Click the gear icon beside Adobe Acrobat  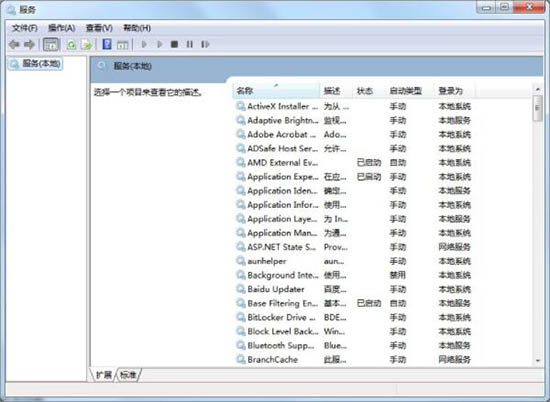pos(241,134)
